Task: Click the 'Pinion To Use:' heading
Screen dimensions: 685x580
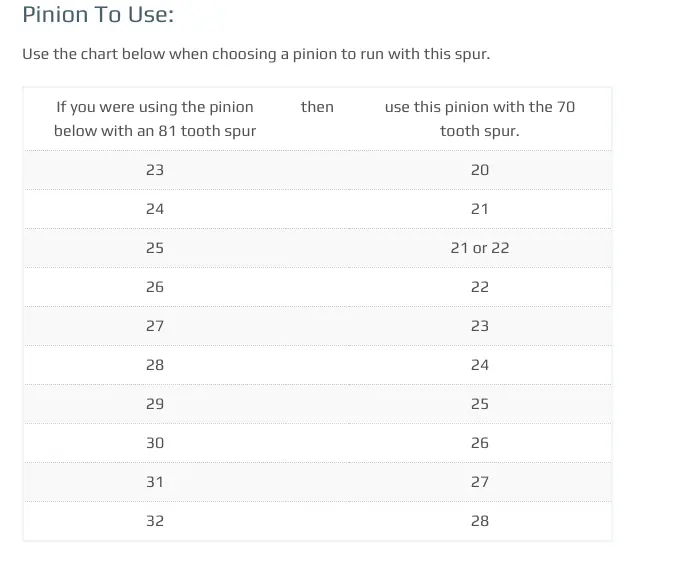Action: [98, 14]
